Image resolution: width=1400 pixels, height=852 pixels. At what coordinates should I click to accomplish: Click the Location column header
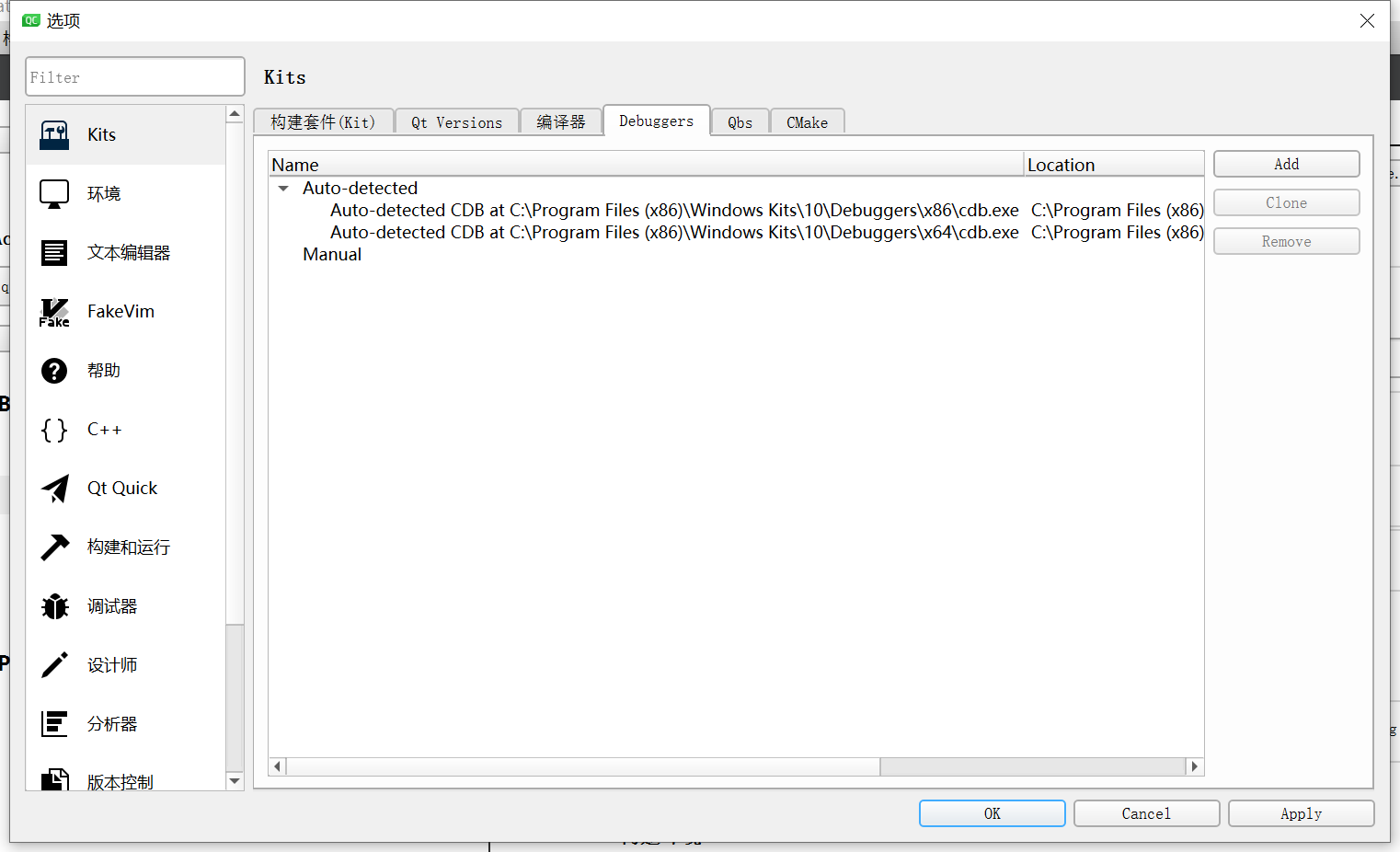point(1115,165)
